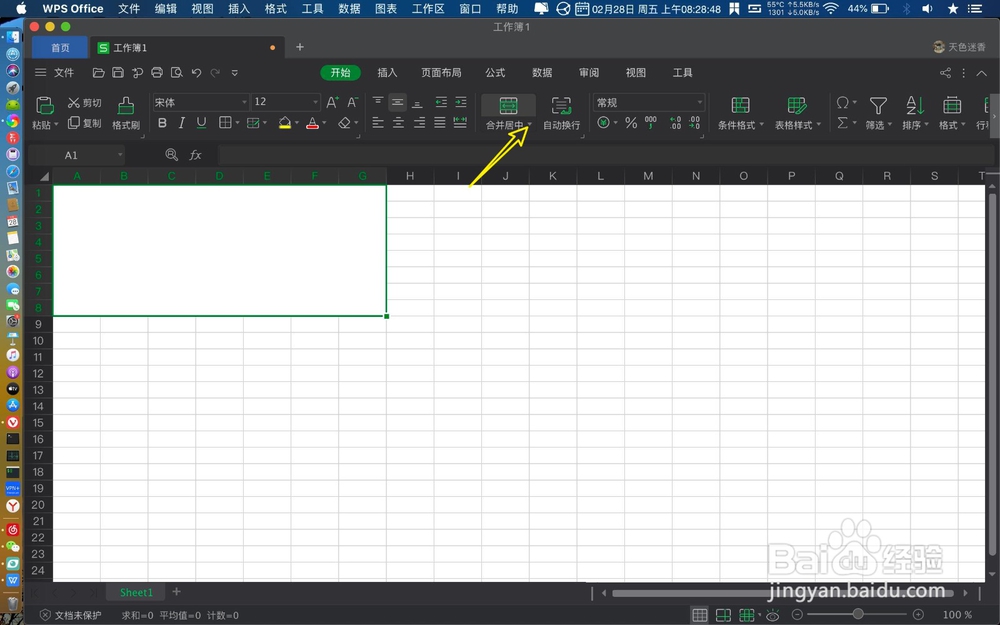Open the font size dropdown showing 12
The image size is (1000, 625).
coord(286,102)
